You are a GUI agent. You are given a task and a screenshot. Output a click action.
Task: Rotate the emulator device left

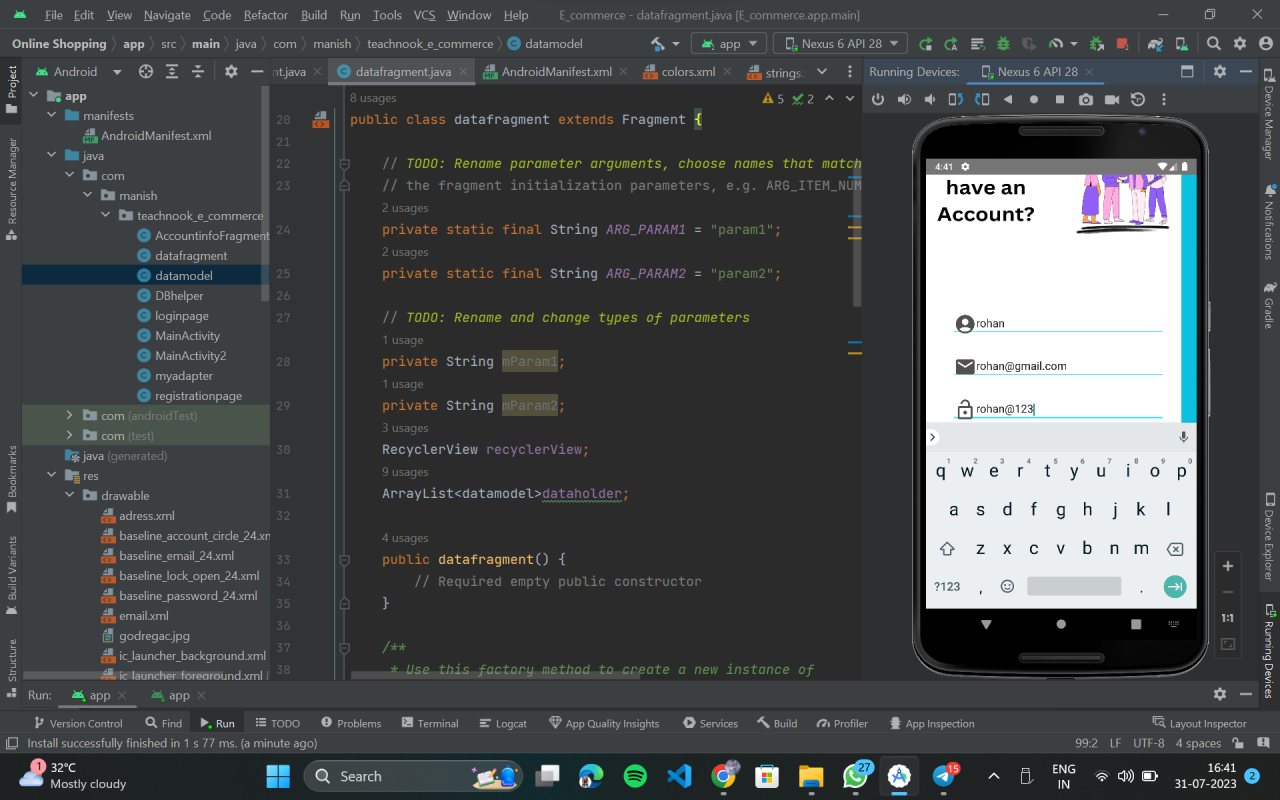click(x=956, y=99)
